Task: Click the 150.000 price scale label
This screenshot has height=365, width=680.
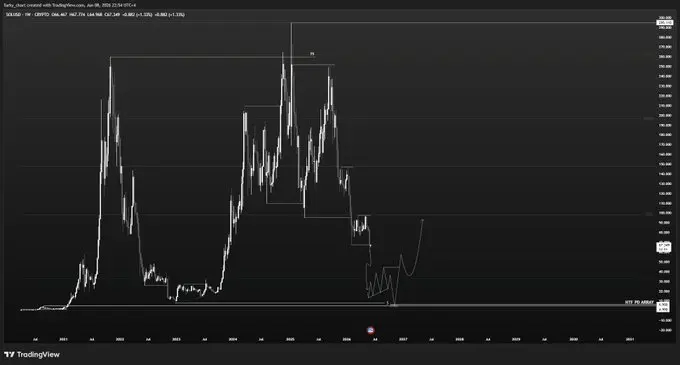Action: pyautogui.click(x=665, y=164)
